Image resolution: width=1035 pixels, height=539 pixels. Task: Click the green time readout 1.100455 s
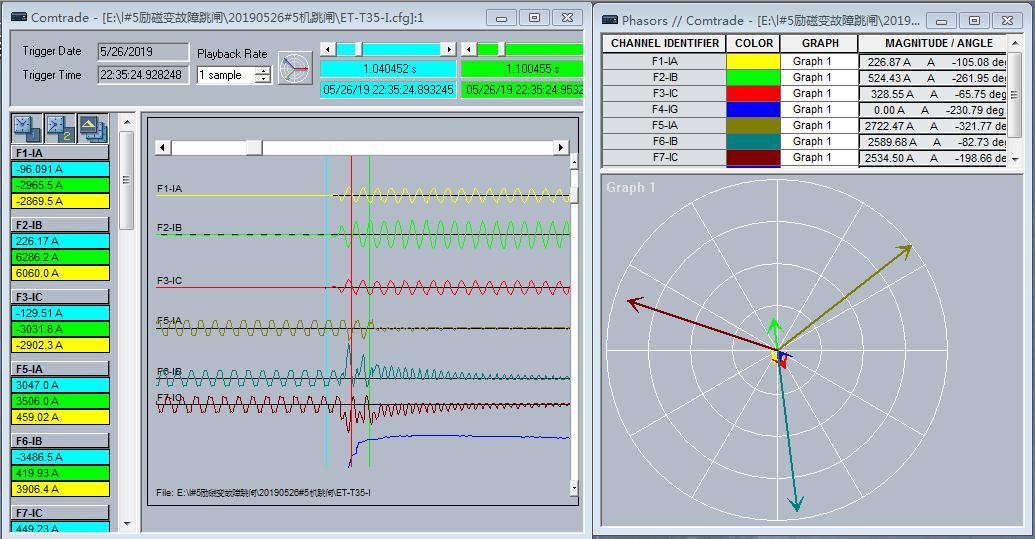click(521, 69)
